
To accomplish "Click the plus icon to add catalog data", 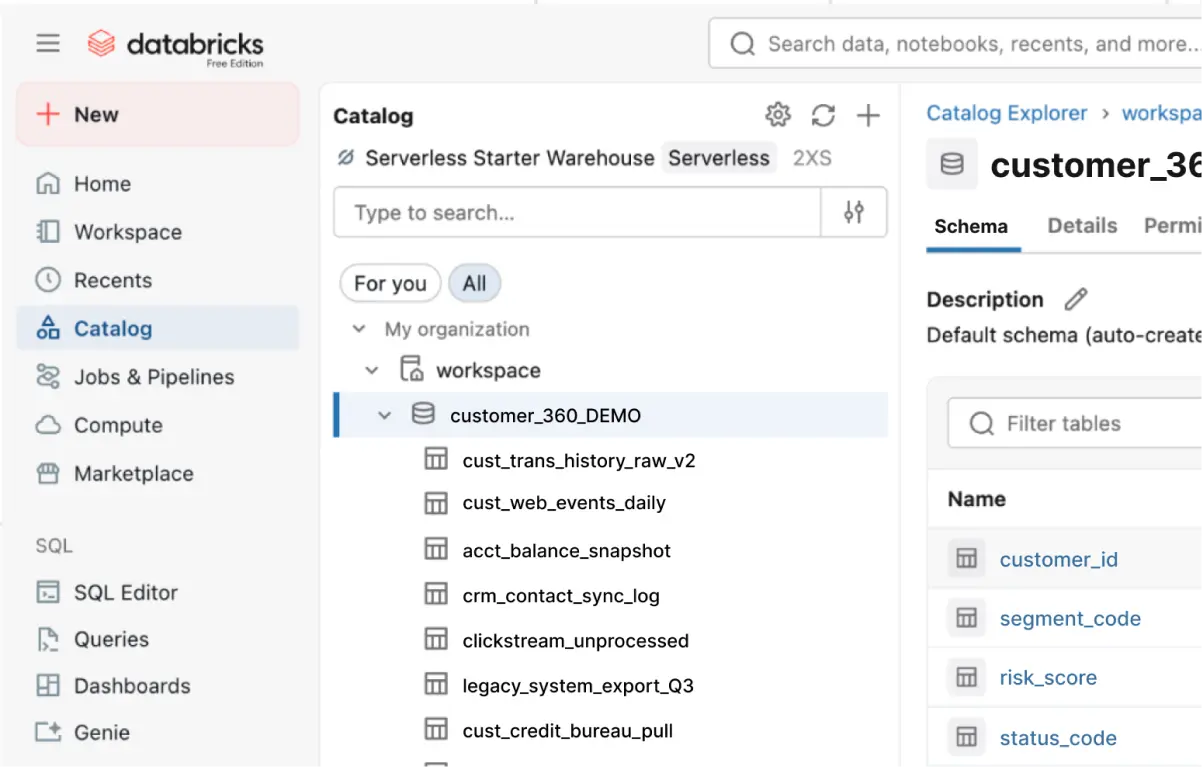I will (868, 115).
